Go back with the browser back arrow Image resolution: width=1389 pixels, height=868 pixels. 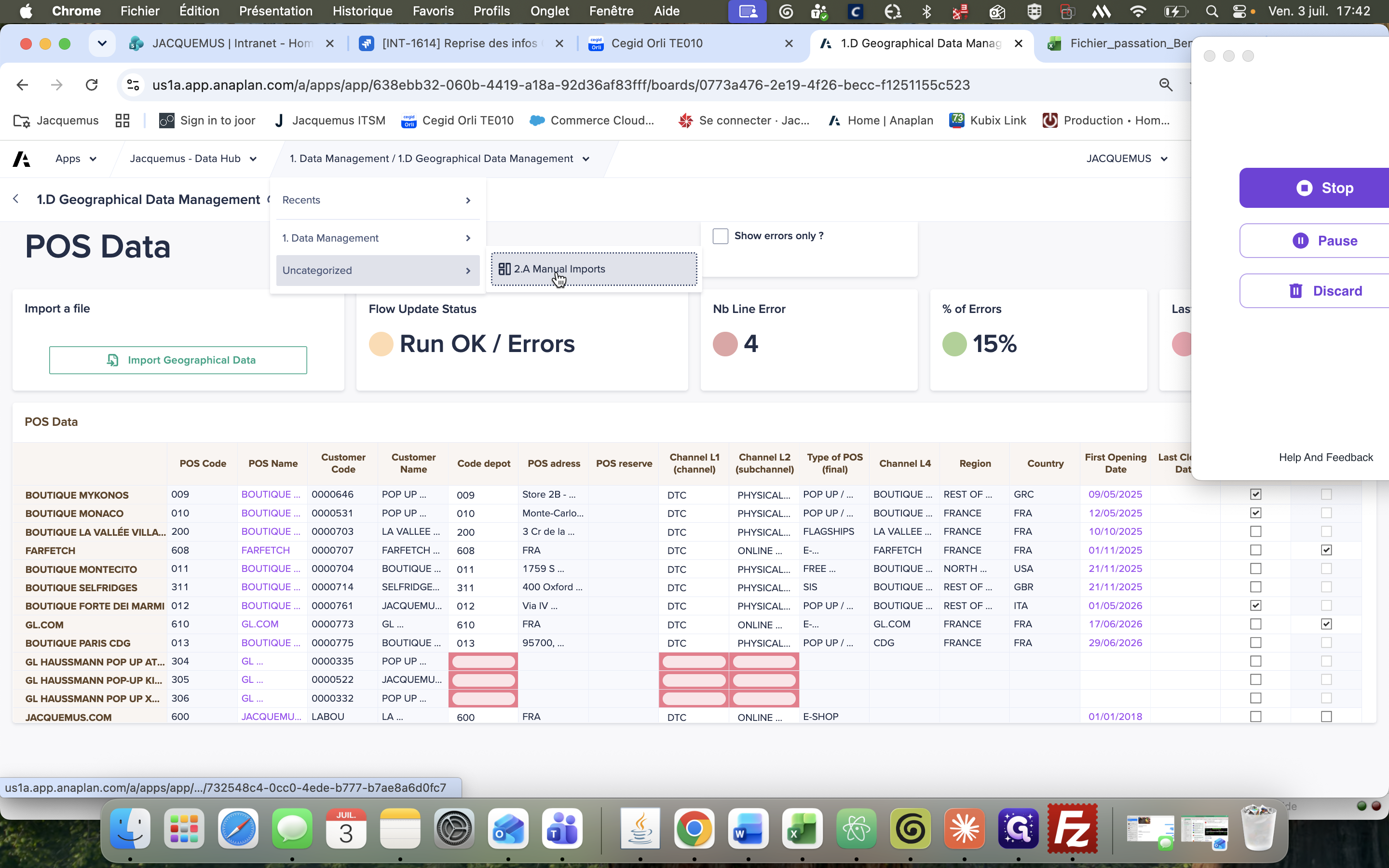tap(22, 85)
